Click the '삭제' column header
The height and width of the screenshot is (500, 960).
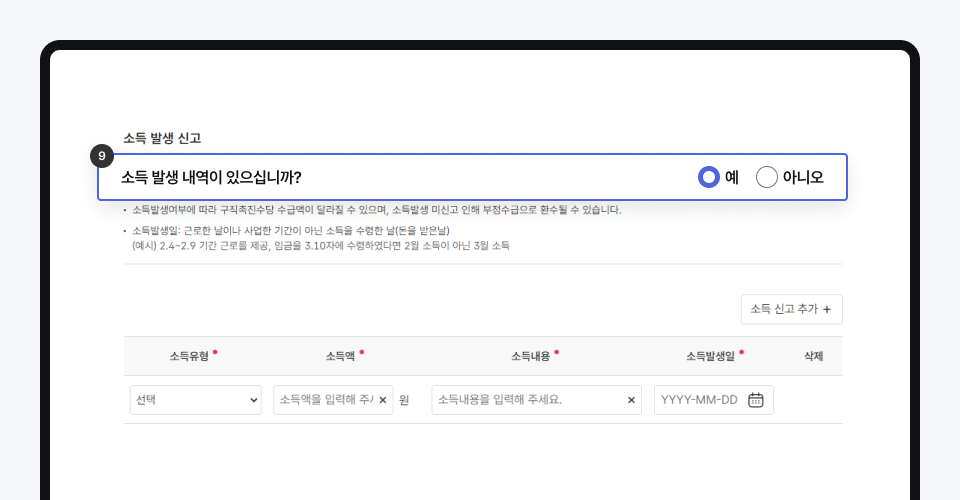coord(813,356)
